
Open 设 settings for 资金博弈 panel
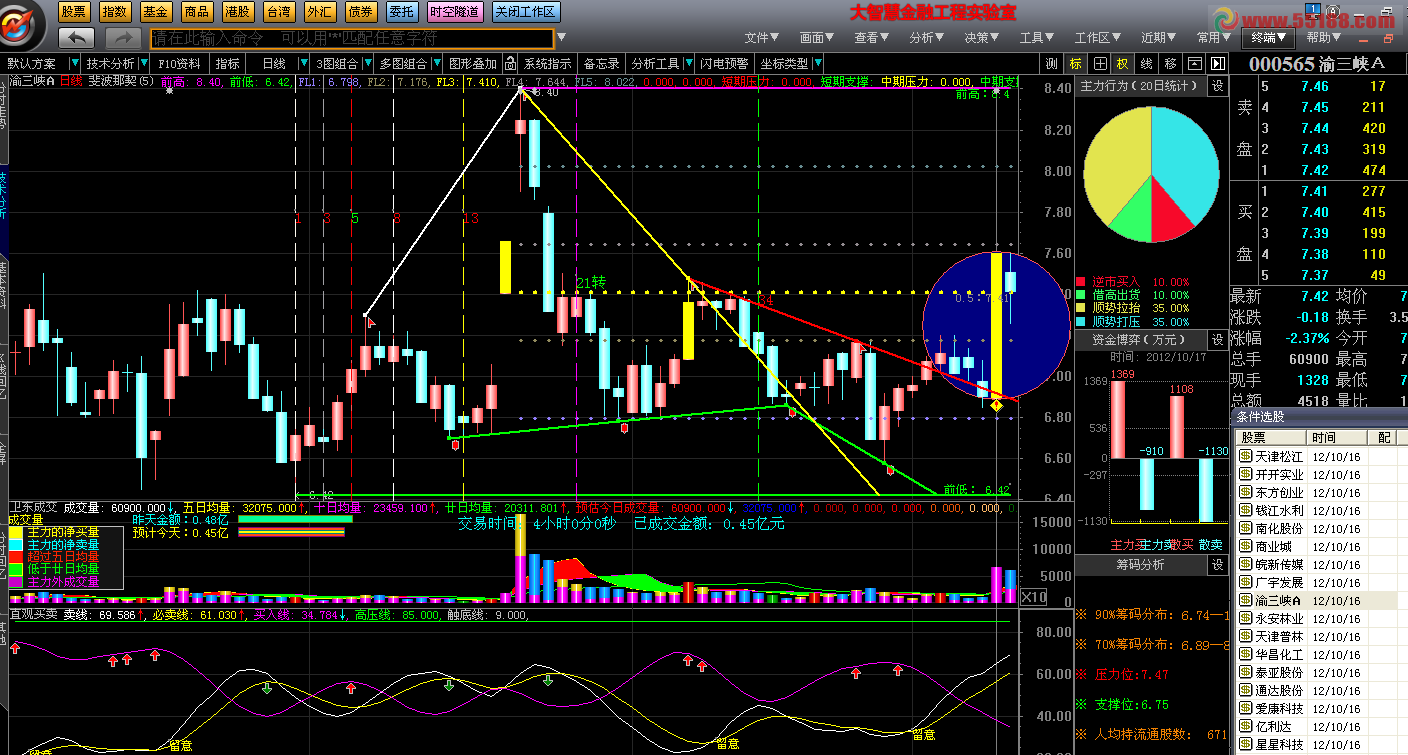pos(1217,340)
